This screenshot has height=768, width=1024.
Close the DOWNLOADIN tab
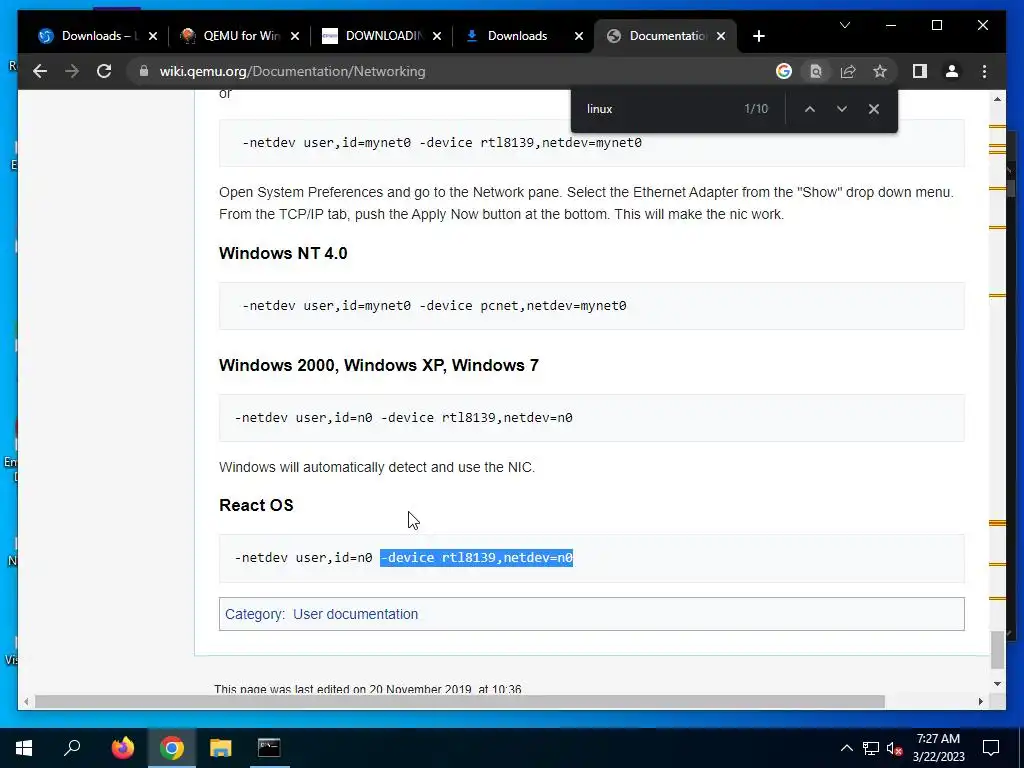(x=437, y=36)
